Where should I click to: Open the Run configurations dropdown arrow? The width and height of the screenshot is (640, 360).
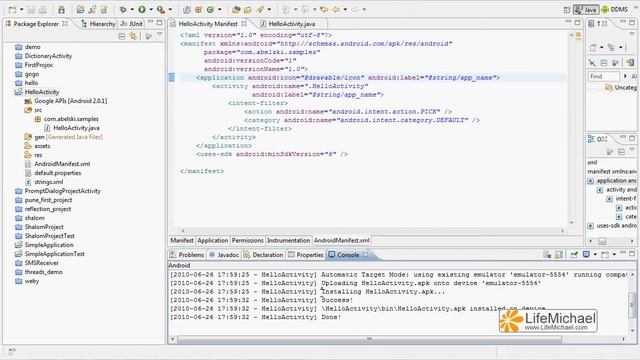coord(151,9)
